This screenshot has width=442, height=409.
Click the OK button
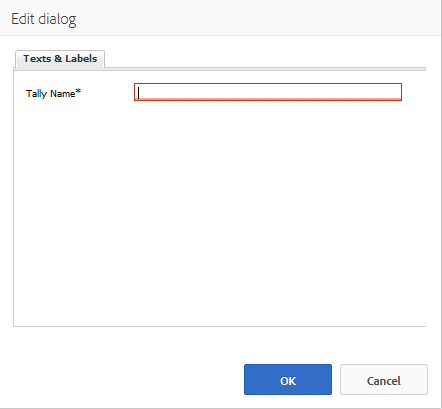(288, 379)
